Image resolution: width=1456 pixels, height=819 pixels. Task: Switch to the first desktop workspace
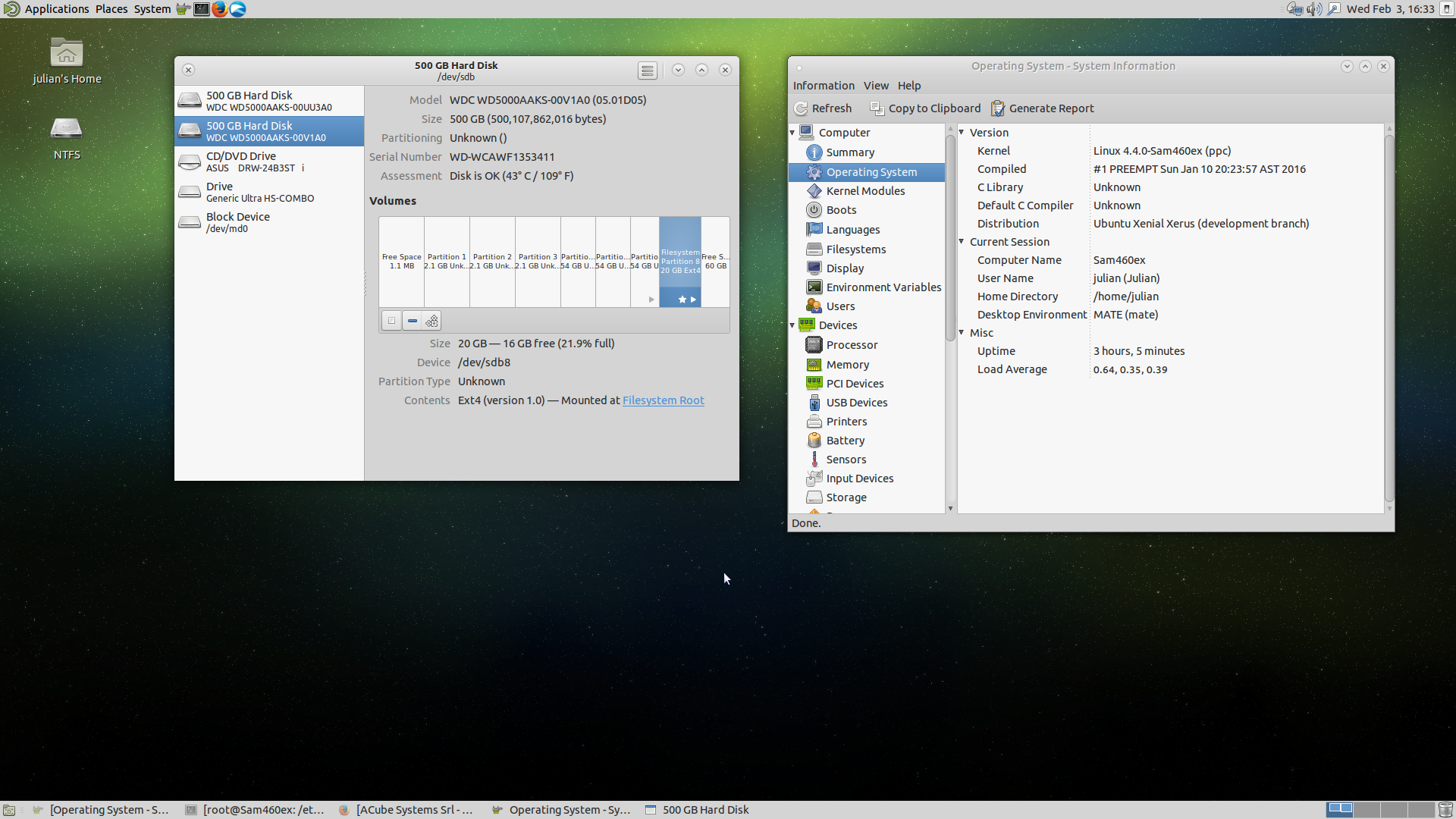point(1339,809)
